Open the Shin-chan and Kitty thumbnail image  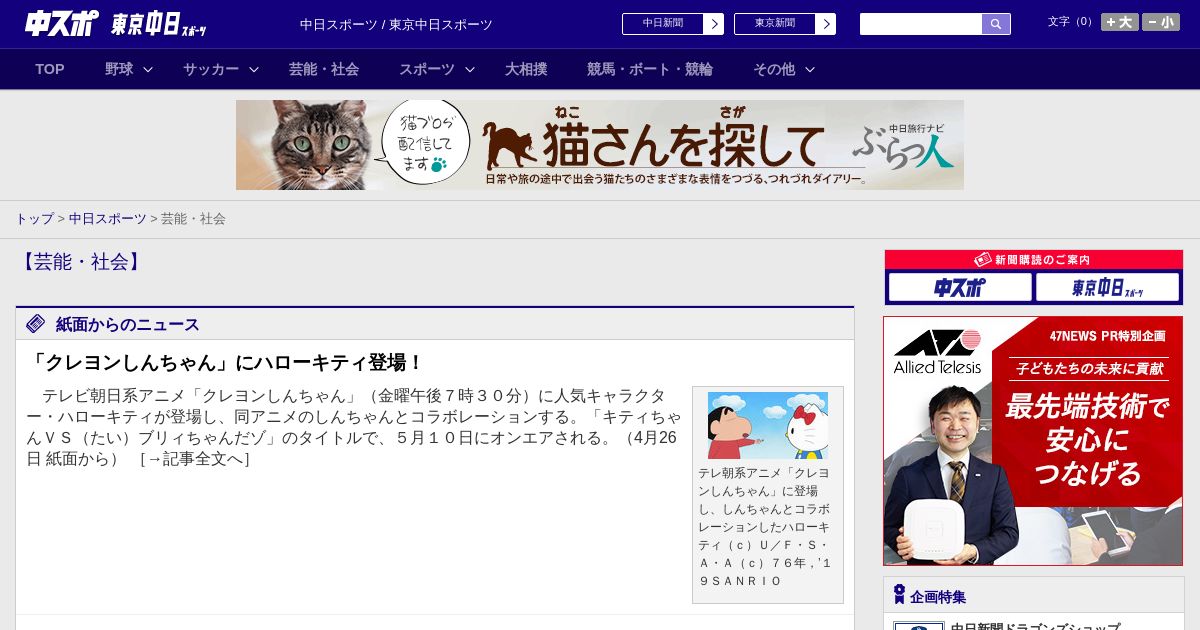pos(768,425)
